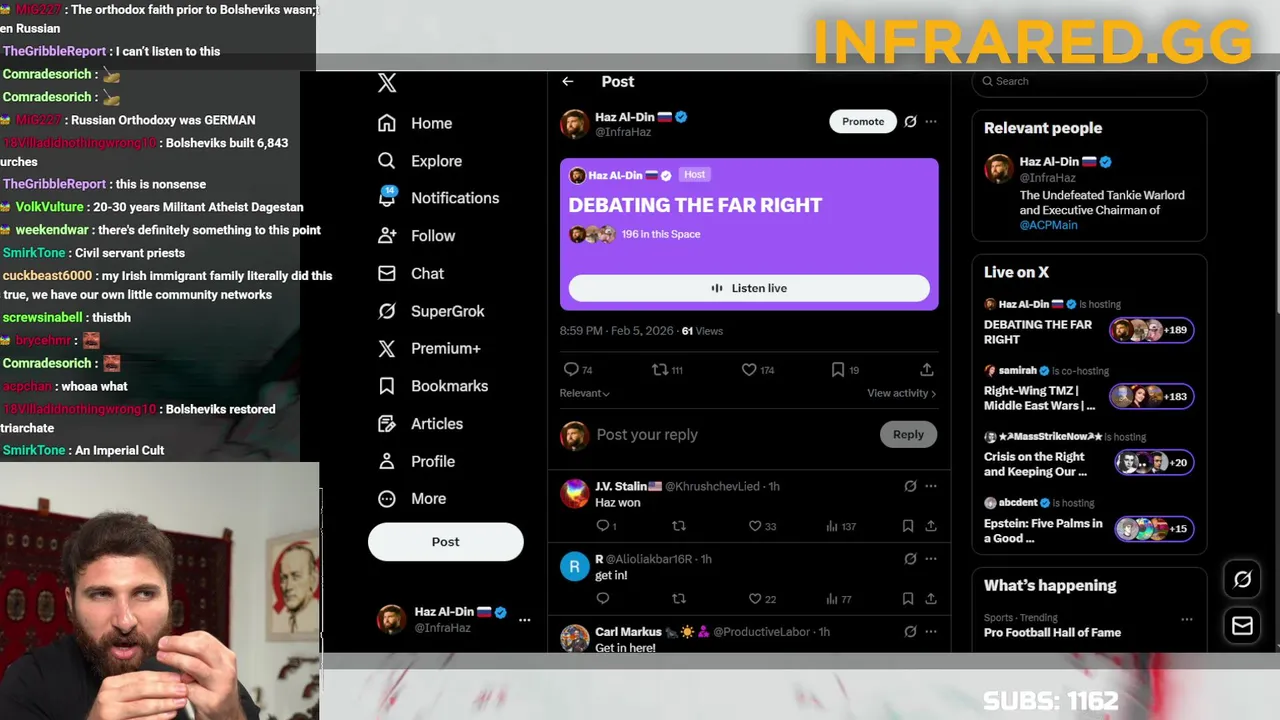This screenshot has height=720, width=1280.
Task: Reply to R's 'get in!' comment
Action: coord(602,599)
